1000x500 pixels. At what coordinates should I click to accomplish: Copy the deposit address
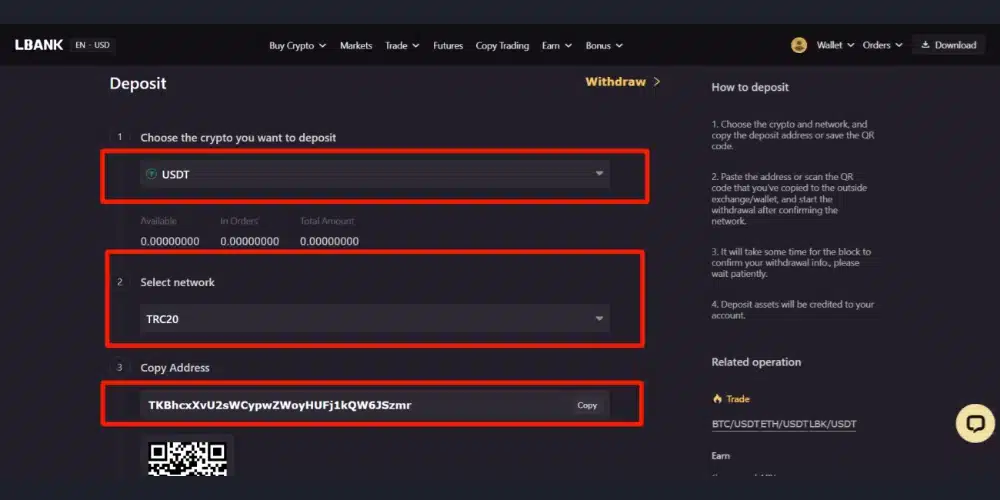(x=587, y=405)
